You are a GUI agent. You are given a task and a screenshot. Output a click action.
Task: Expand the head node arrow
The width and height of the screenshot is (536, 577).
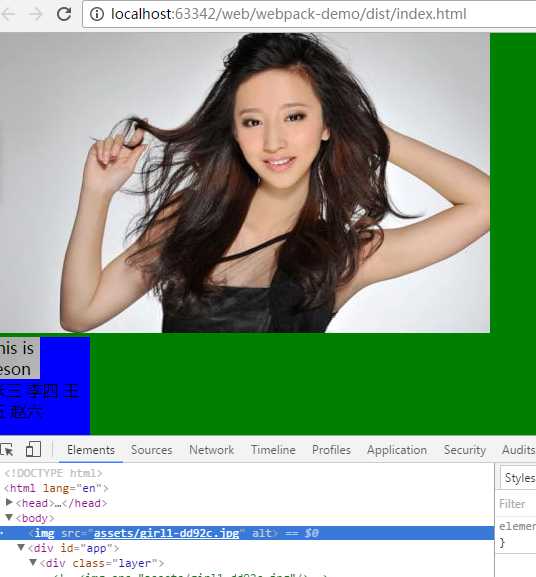click(9, 502)
